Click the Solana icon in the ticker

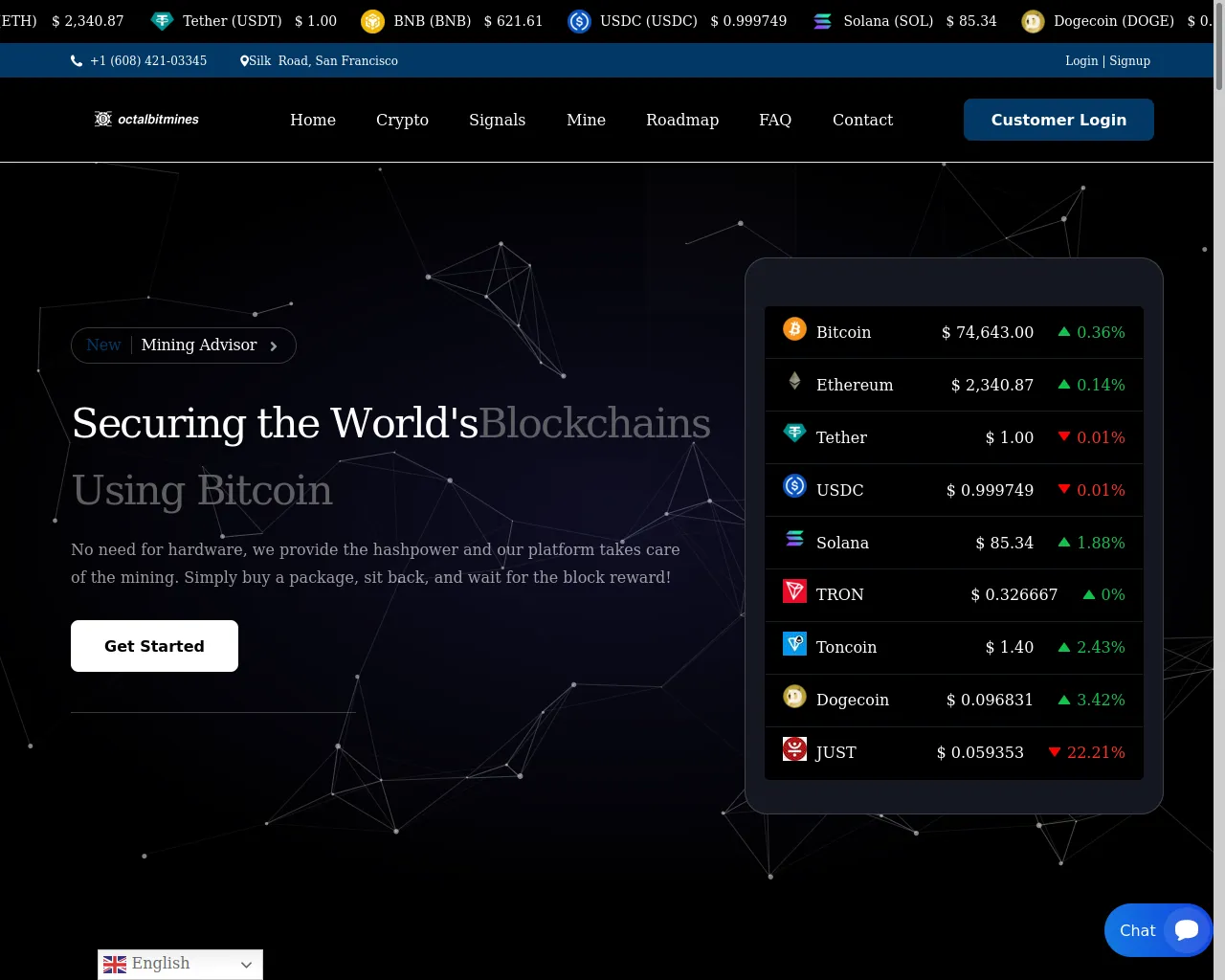(x=822, y=21)
